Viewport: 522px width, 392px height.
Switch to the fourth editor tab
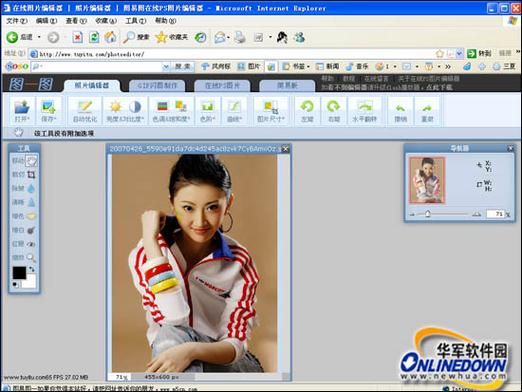(x=287, y=86)
